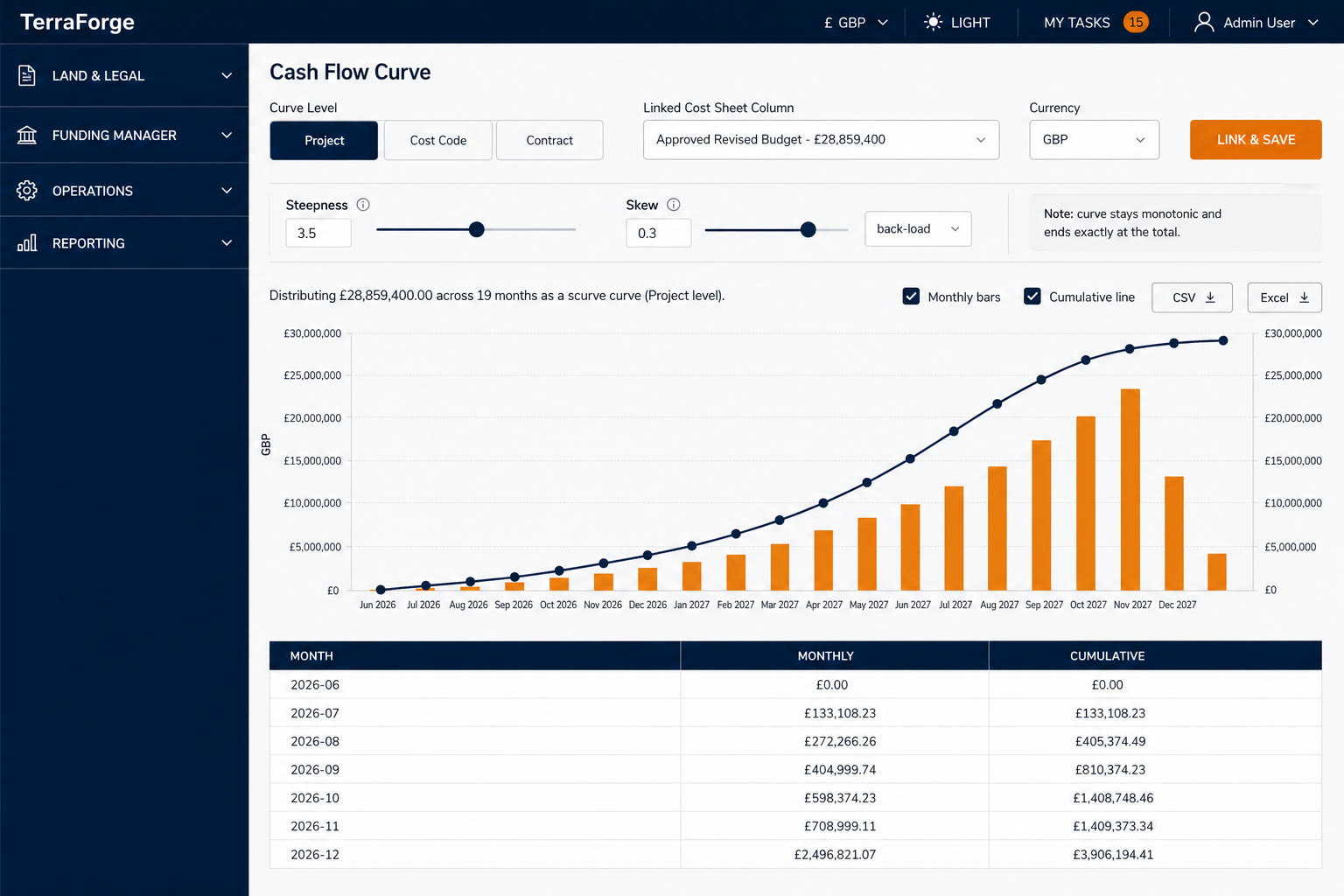Click cumulative value £3,906,194.41
Viewport: 1344px width, 896px height.
1113,854
